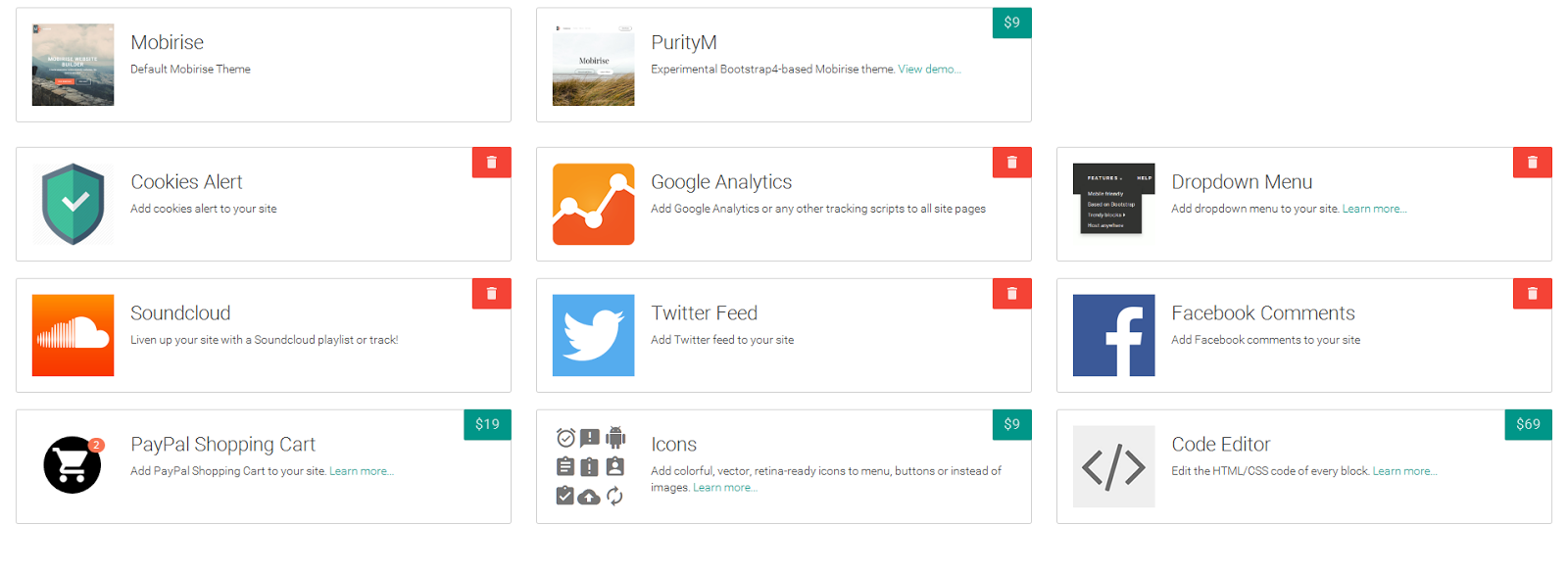Viewport: 1568px width, 574px height.
Task: Click the Code Editor brackets icon
Action: (1113, 466)
